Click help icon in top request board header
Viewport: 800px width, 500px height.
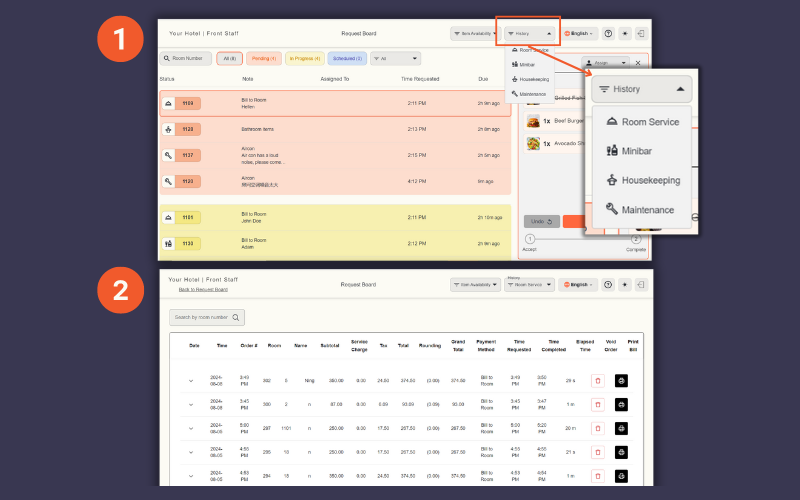point(609,33)
